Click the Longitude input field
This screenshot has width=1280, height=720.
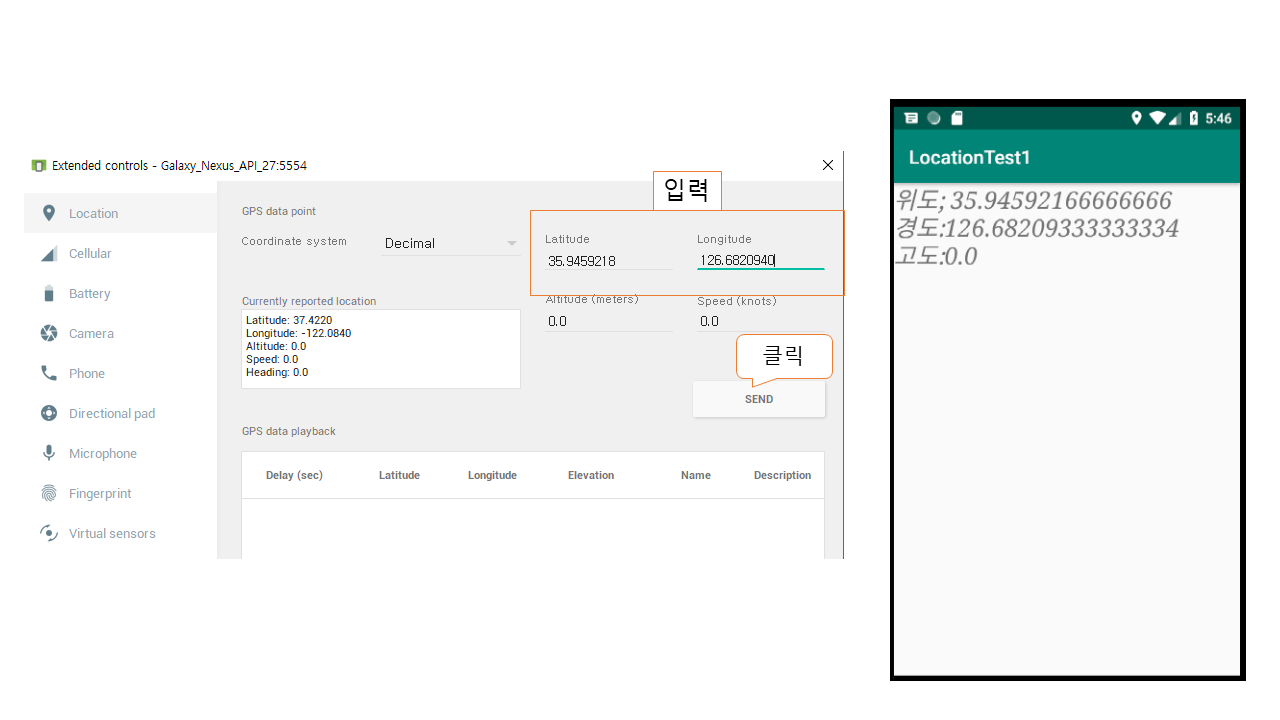pos(760,261)
